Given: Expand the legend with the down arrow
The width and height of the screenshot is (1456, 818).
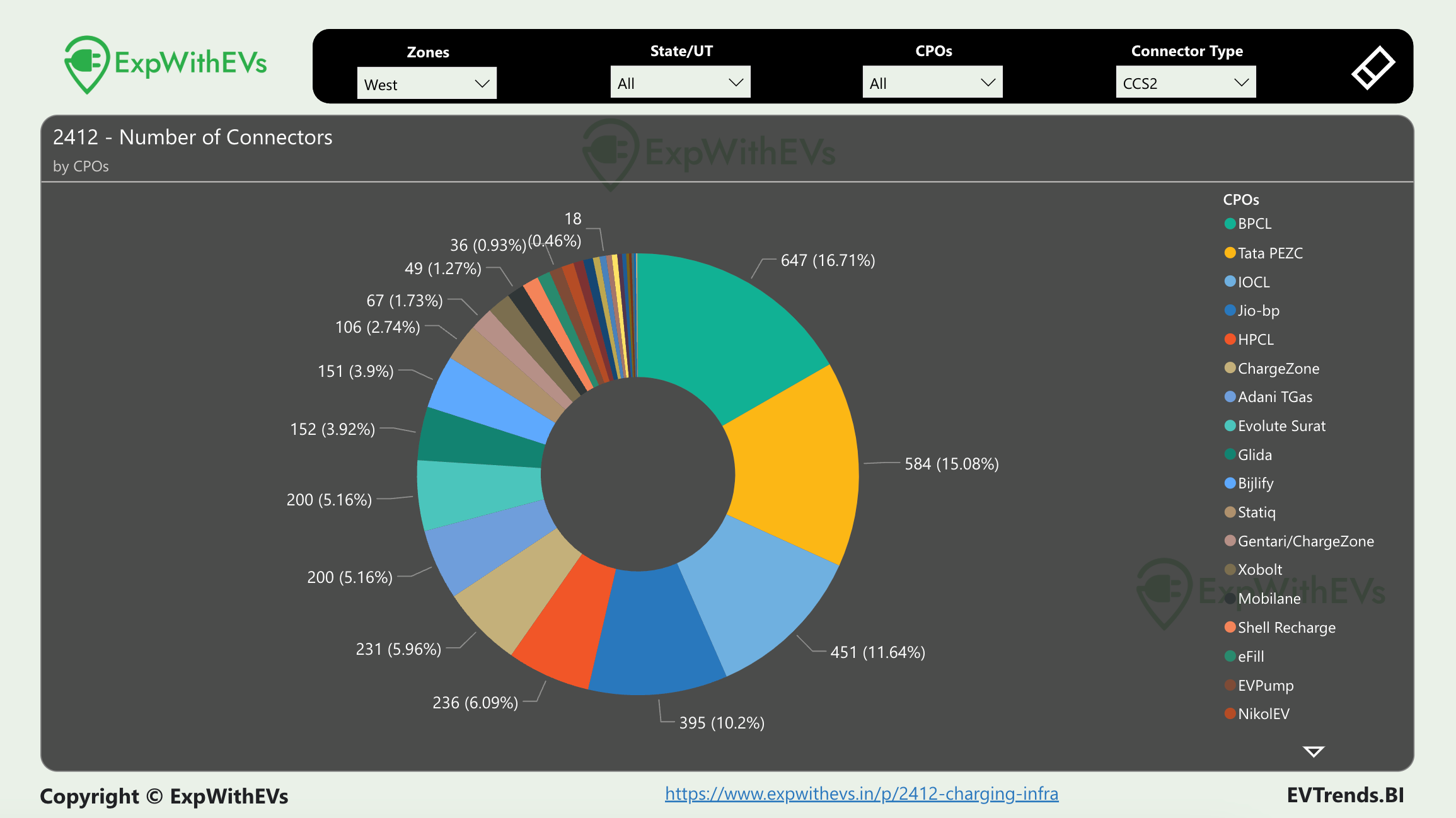Looking at the screenshot, I should coord(1314,751).
